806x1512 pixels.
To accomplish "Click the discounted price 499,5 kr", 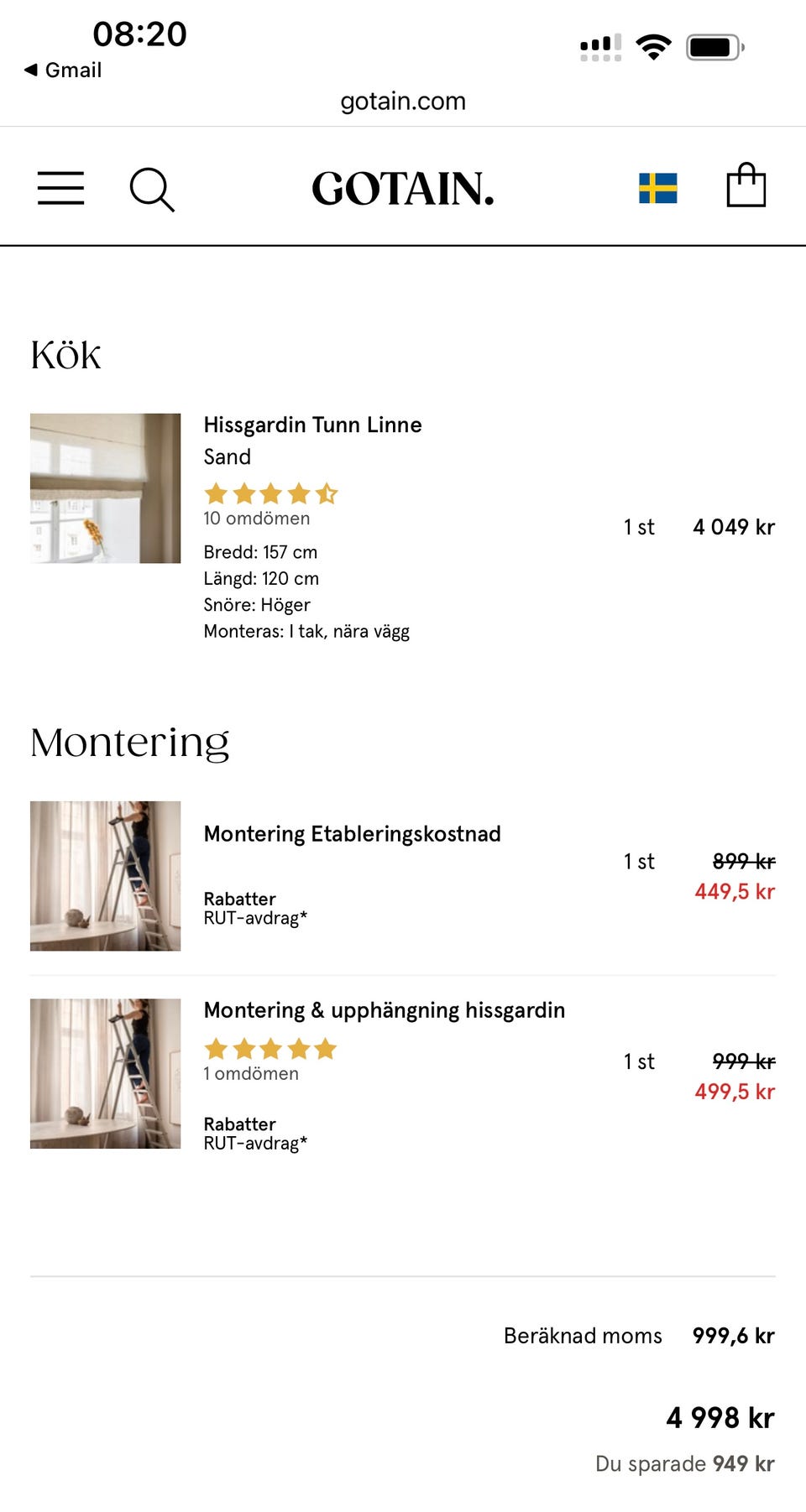I will [734, 1092].
